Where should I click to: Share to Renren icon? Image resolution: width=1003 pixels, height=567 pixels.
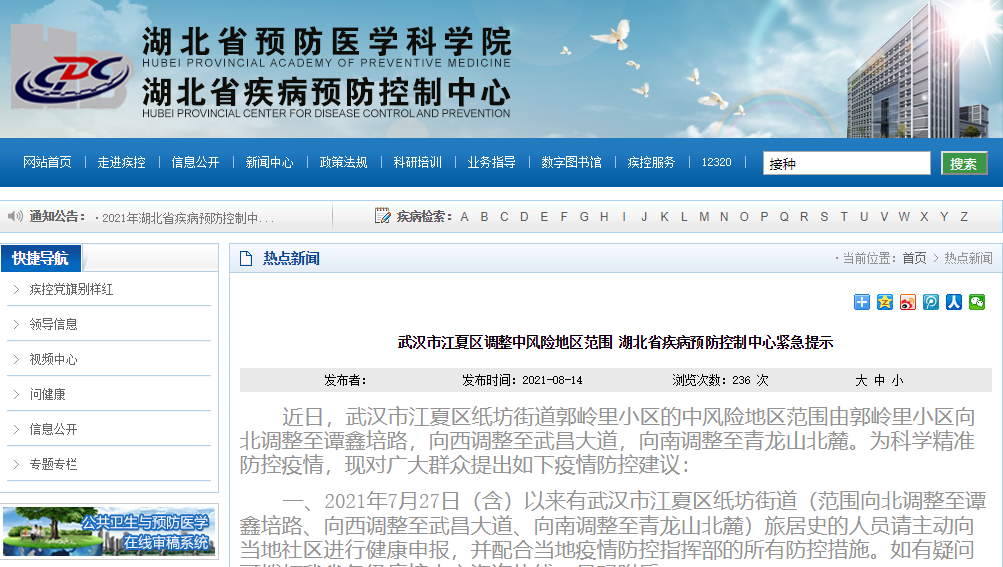pyautogui.click(x=953, y=302)
